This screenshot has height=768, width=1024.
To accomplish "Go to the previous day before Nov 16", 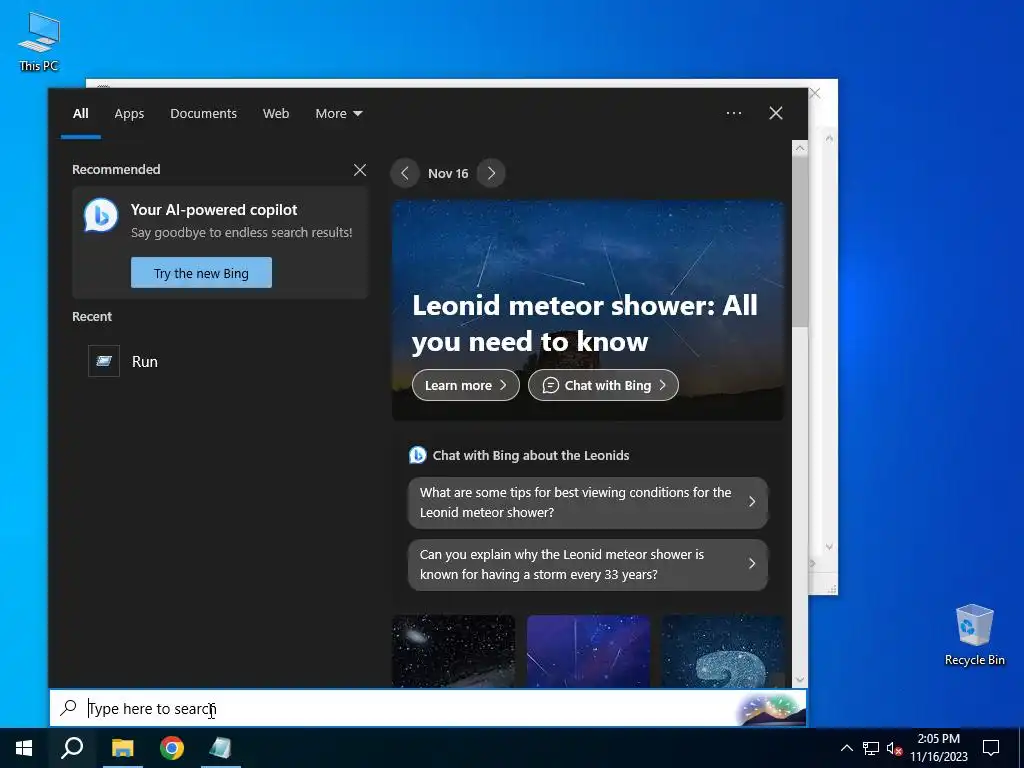I will point(405,173).
